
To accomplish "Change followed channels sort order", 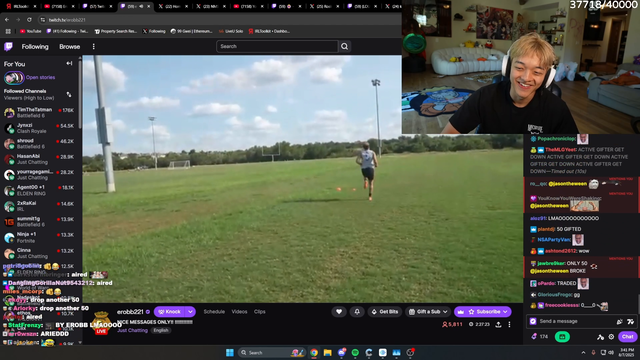I will click(69, 94).
